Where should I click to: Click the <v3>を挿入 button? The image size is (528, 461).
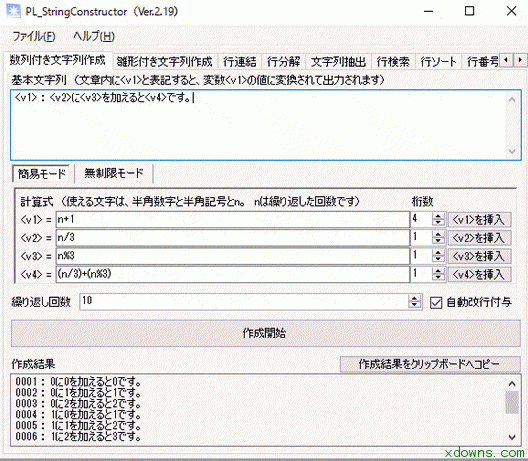pyautogui.click(x=479, y=256)
